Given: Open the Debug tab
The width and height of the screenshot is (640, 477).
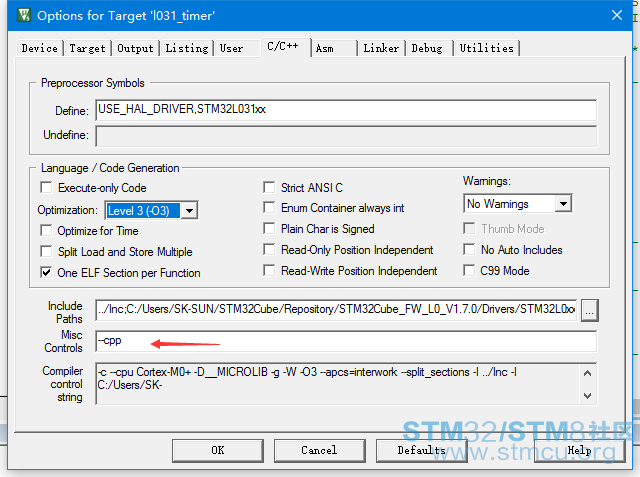Looking at the screenshot, I should click(427, 48).
